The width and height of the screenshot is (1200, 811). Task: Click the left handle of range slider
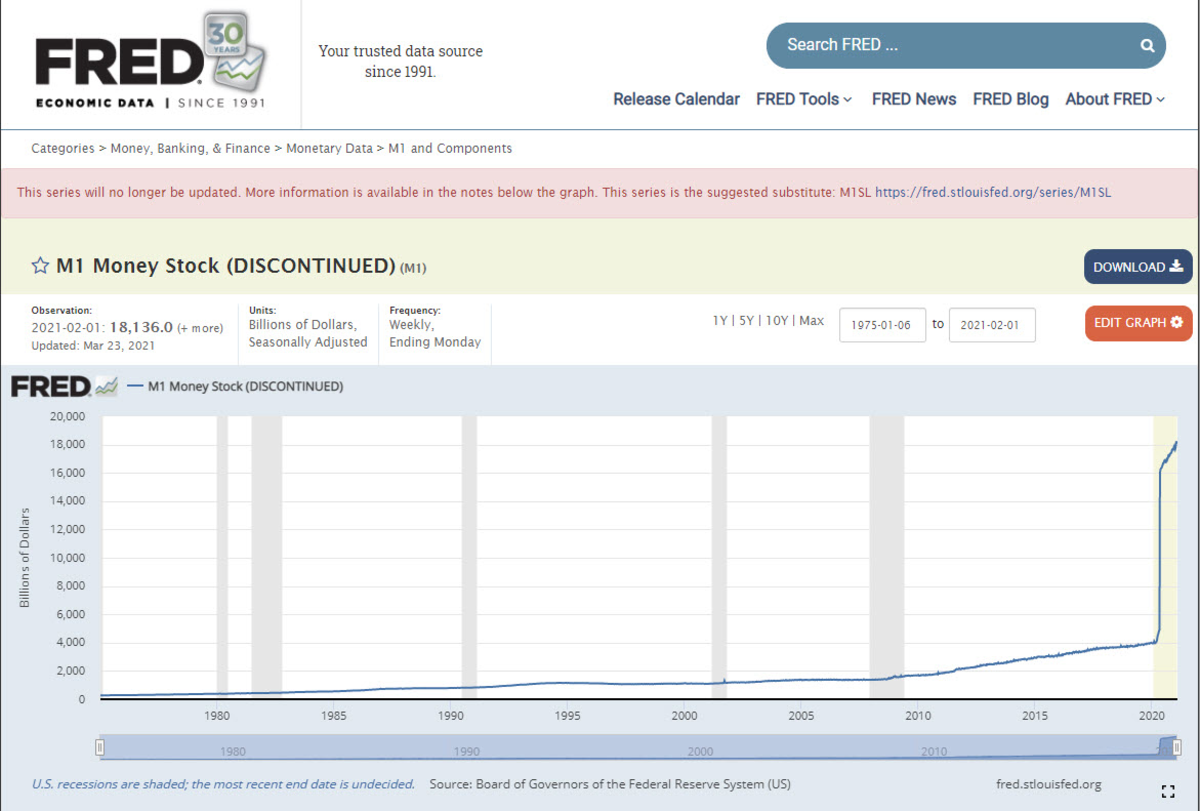[100, 747]
